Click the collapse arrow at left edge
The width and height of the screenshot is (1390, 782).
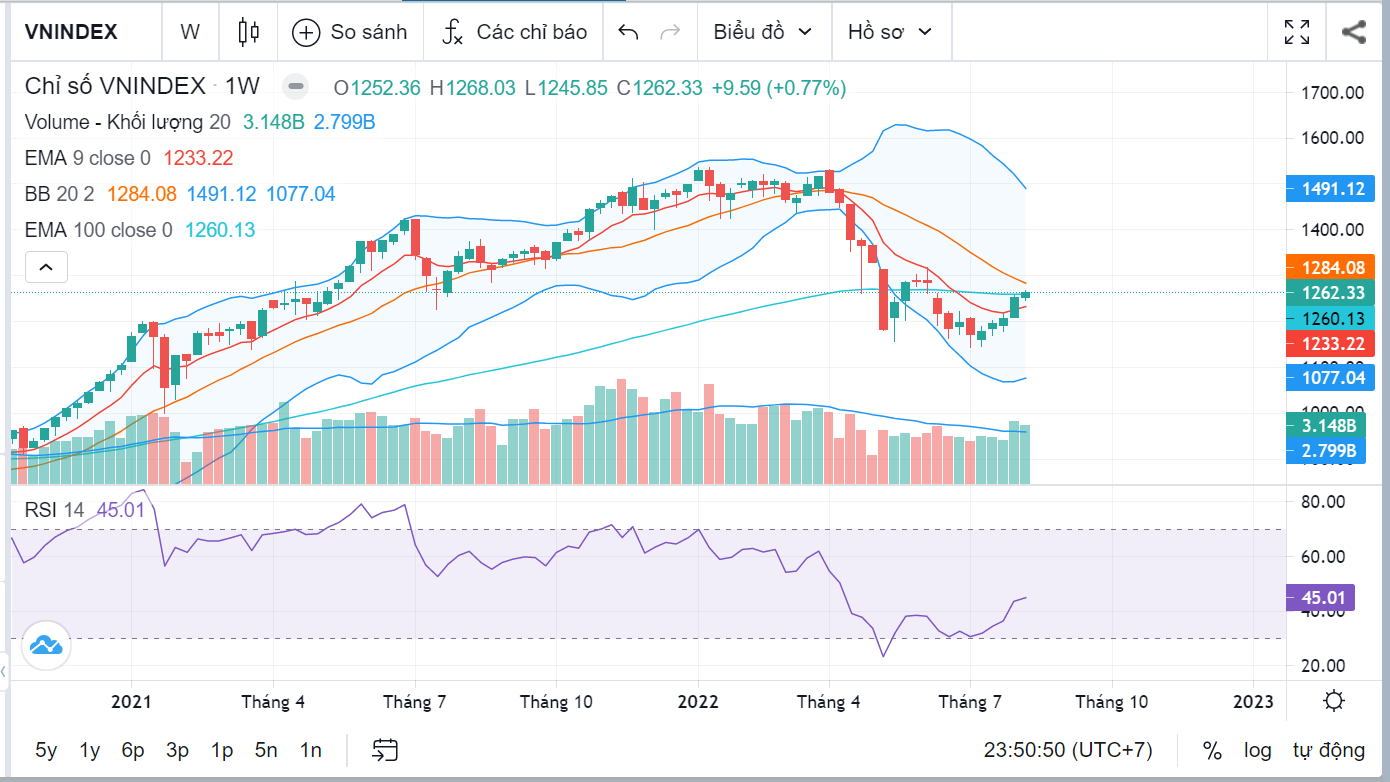(x=4, y=671)
